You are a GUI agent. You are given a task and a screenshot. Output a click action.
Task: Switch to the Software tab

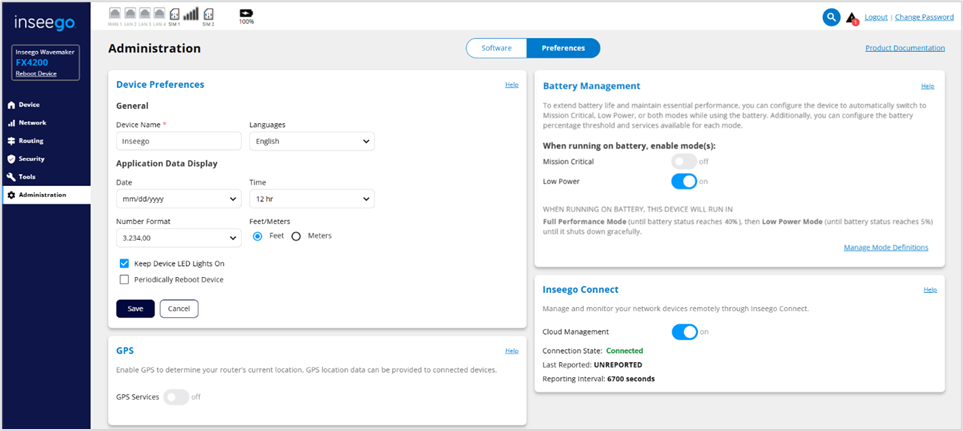point(496,48)
